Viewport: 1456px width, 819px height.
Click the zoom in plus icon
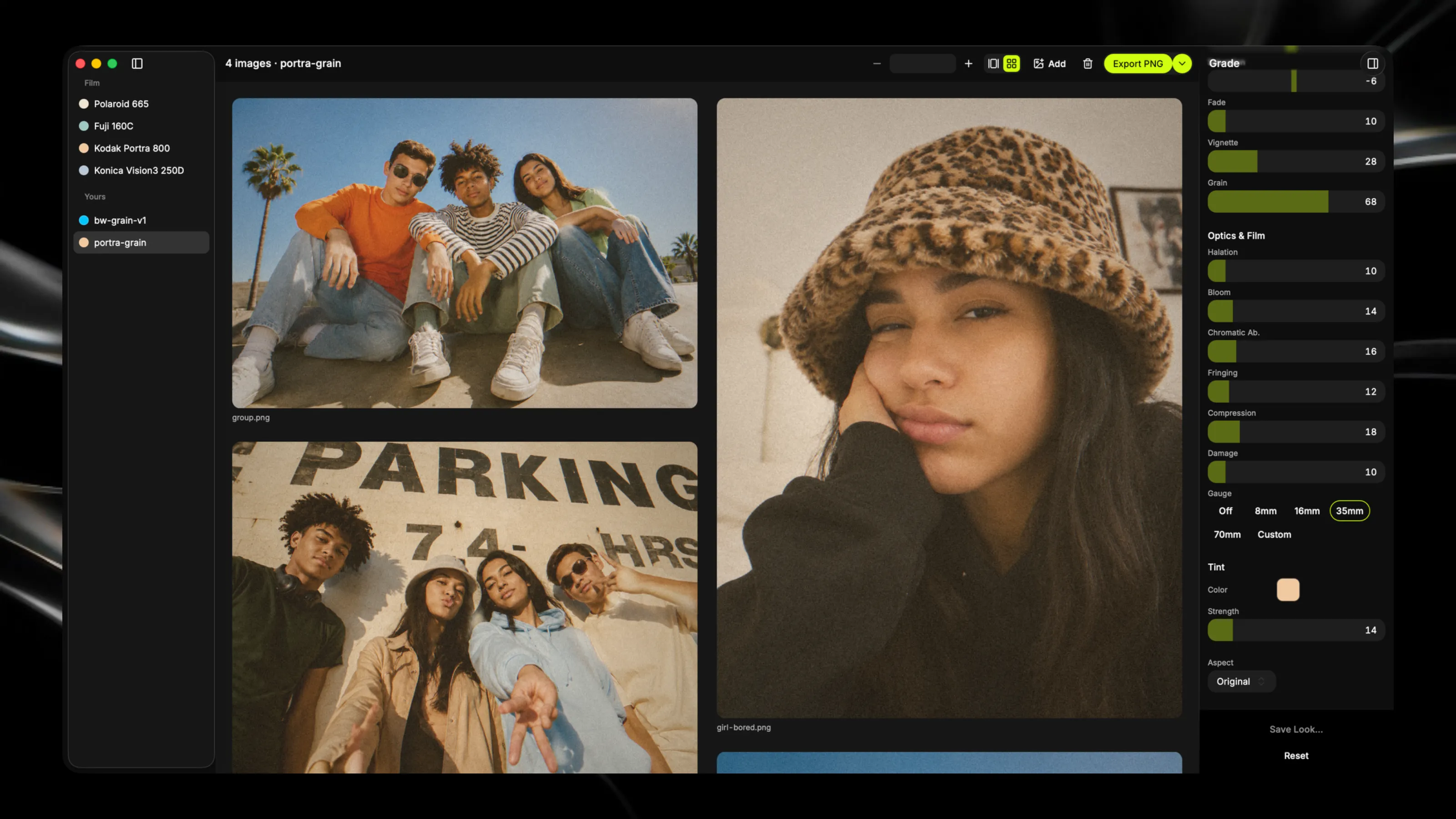pyautogui.click(x=968, y=63)
